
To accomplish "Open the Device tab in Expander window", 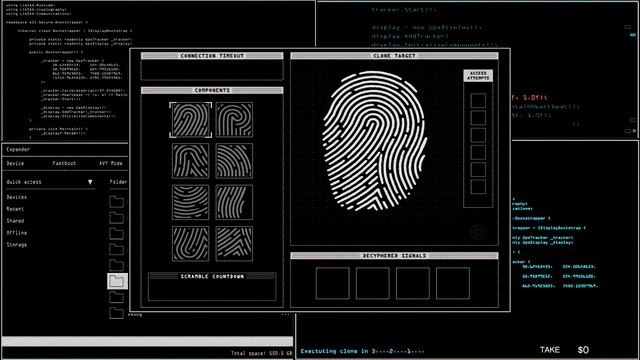I will click(15, 163).
